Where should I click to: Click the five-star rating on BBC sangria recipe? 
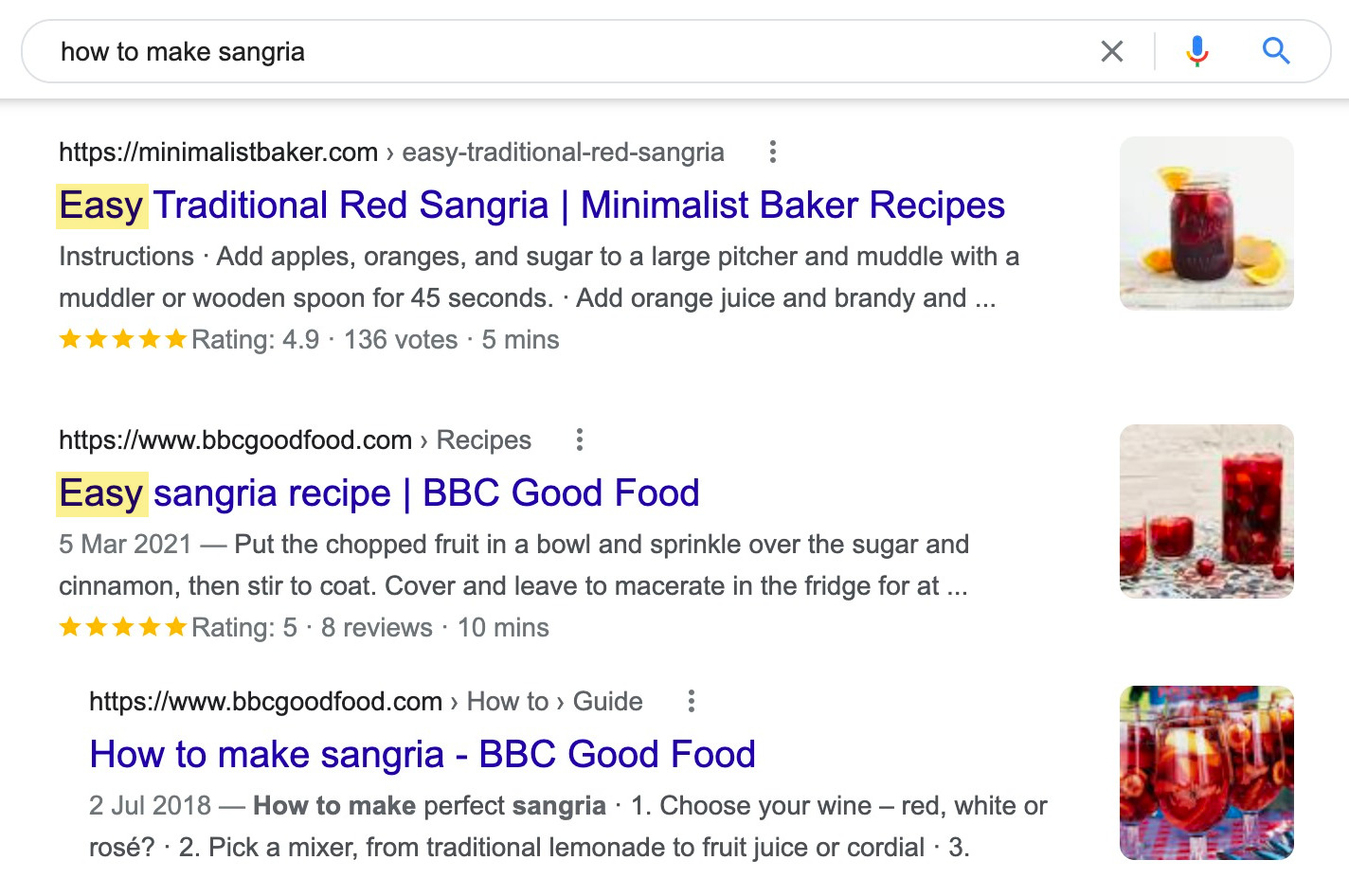click(123, 627)
